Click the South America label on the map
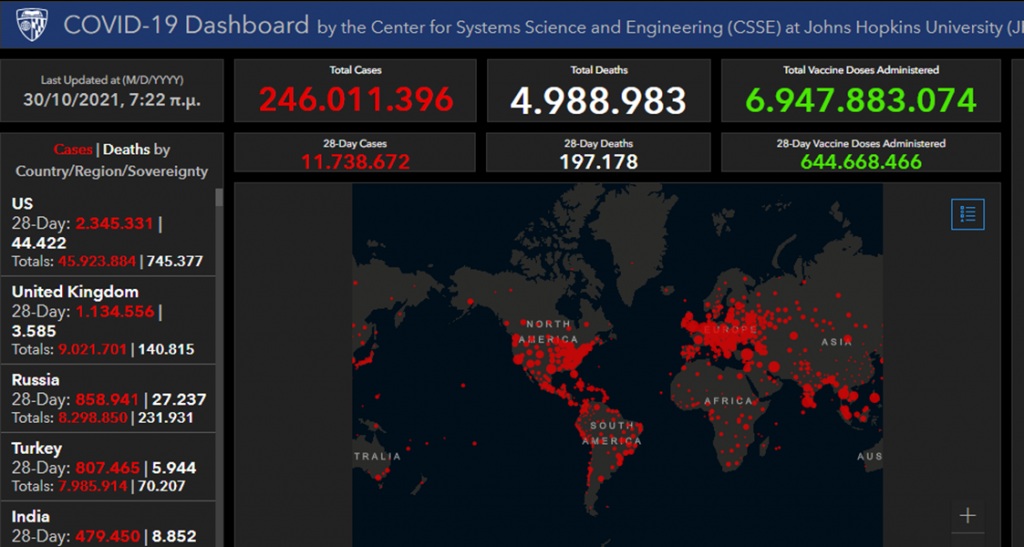The height and width of the screenshot is (547, 1024). [612, 433]
